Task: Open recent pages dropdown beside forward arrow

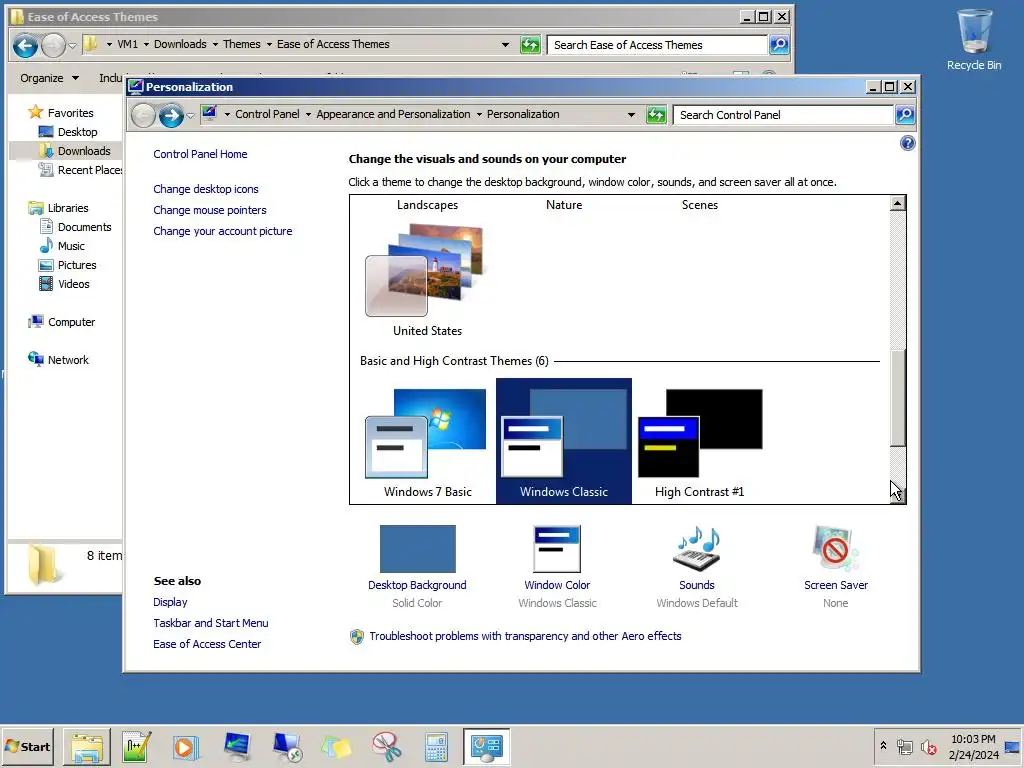Action: pyautogui.click(x=190, y=116)
